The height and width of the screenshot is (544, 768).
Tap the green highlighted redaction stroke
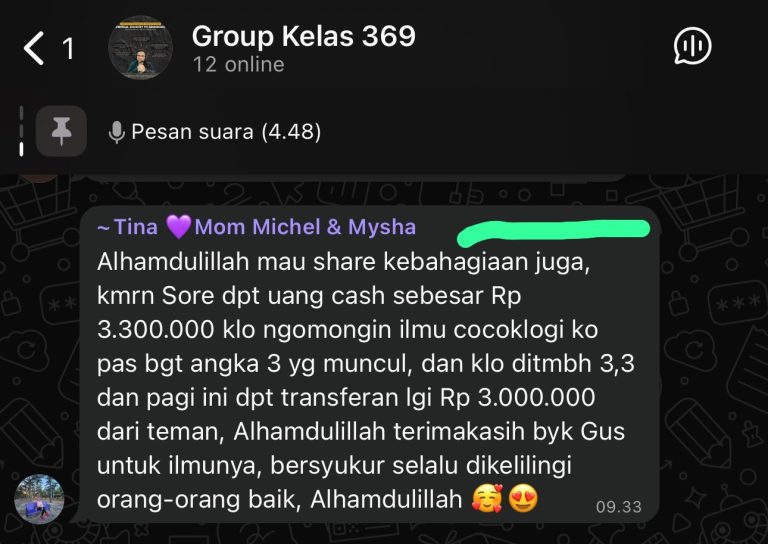tap(553, 232)
